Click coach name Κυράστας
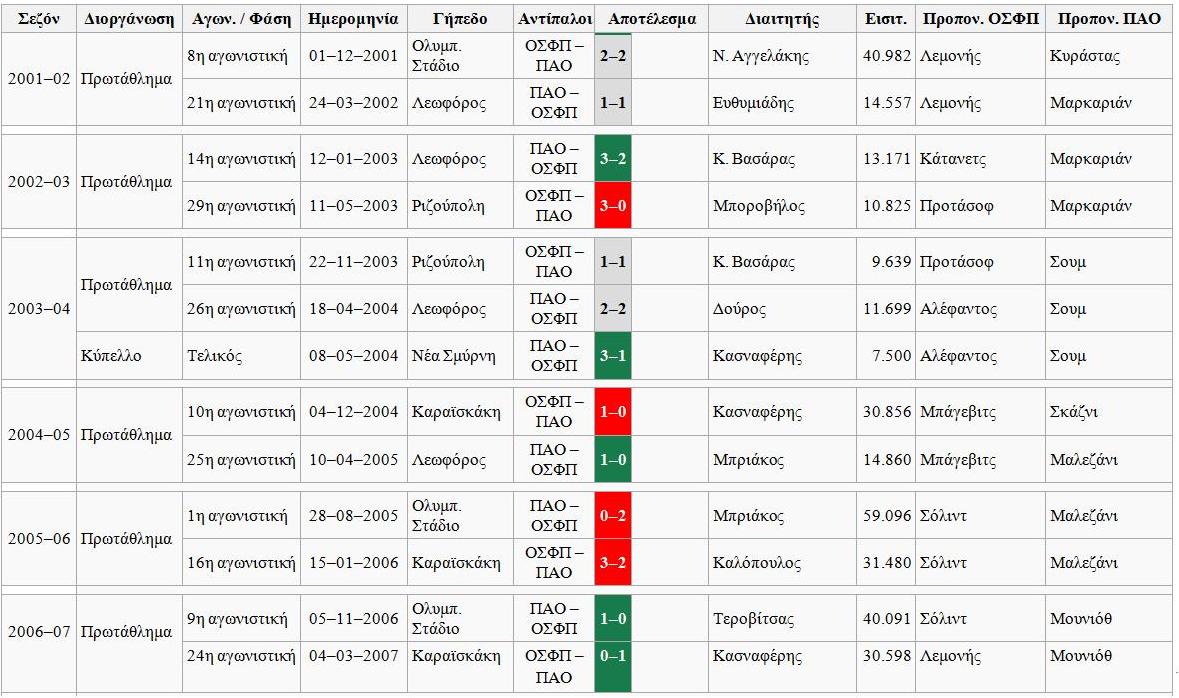 click(1084, 57)
